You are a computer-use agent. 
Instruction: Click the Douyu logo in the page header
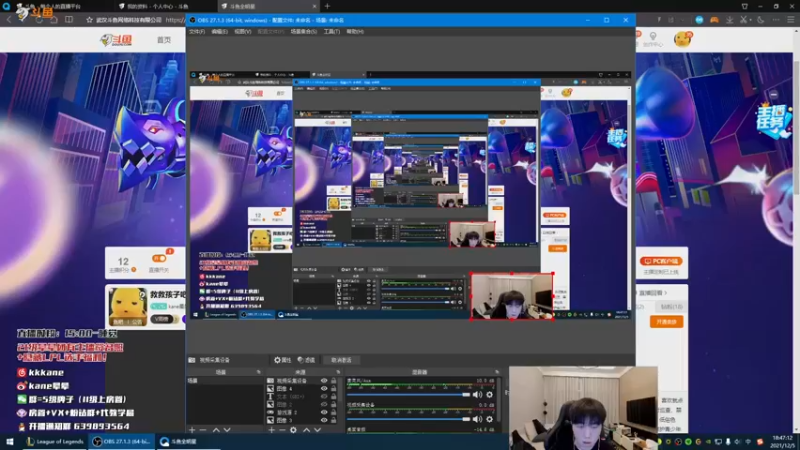(117, 40)
